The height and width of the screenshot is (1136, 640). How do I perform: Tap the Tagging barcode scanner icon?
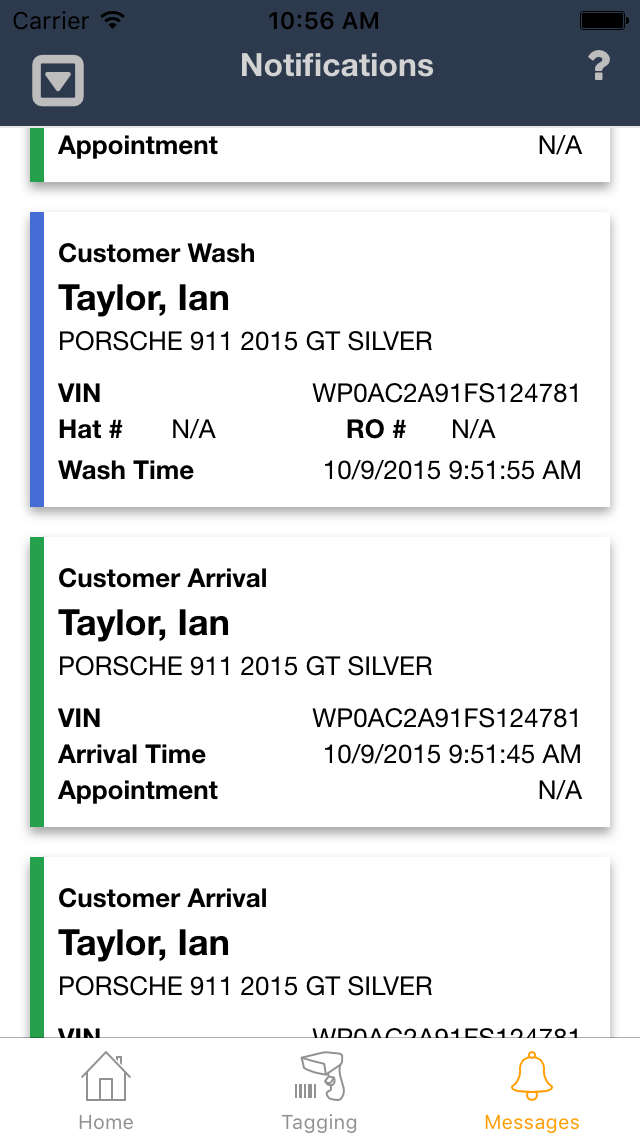[319, 1076]
